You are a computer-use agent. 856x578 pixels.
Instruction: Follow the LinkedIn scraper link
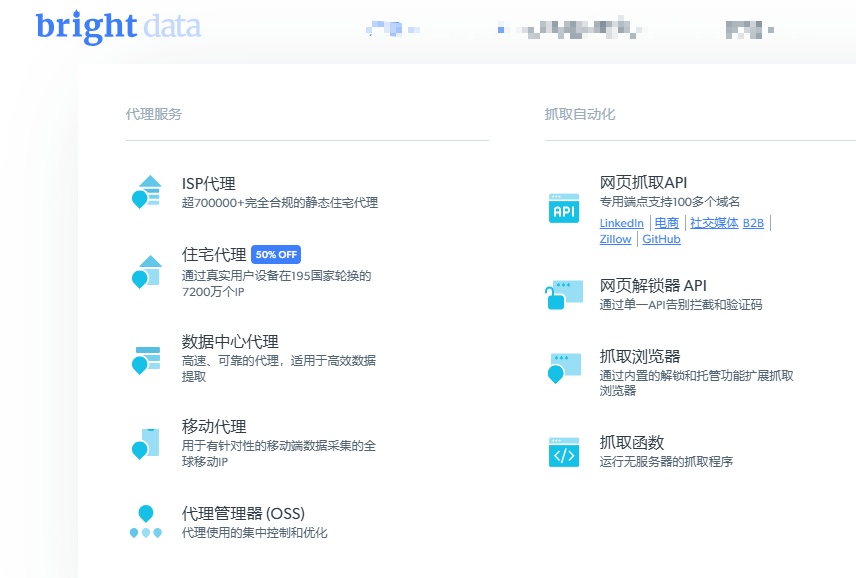(621, 223)
